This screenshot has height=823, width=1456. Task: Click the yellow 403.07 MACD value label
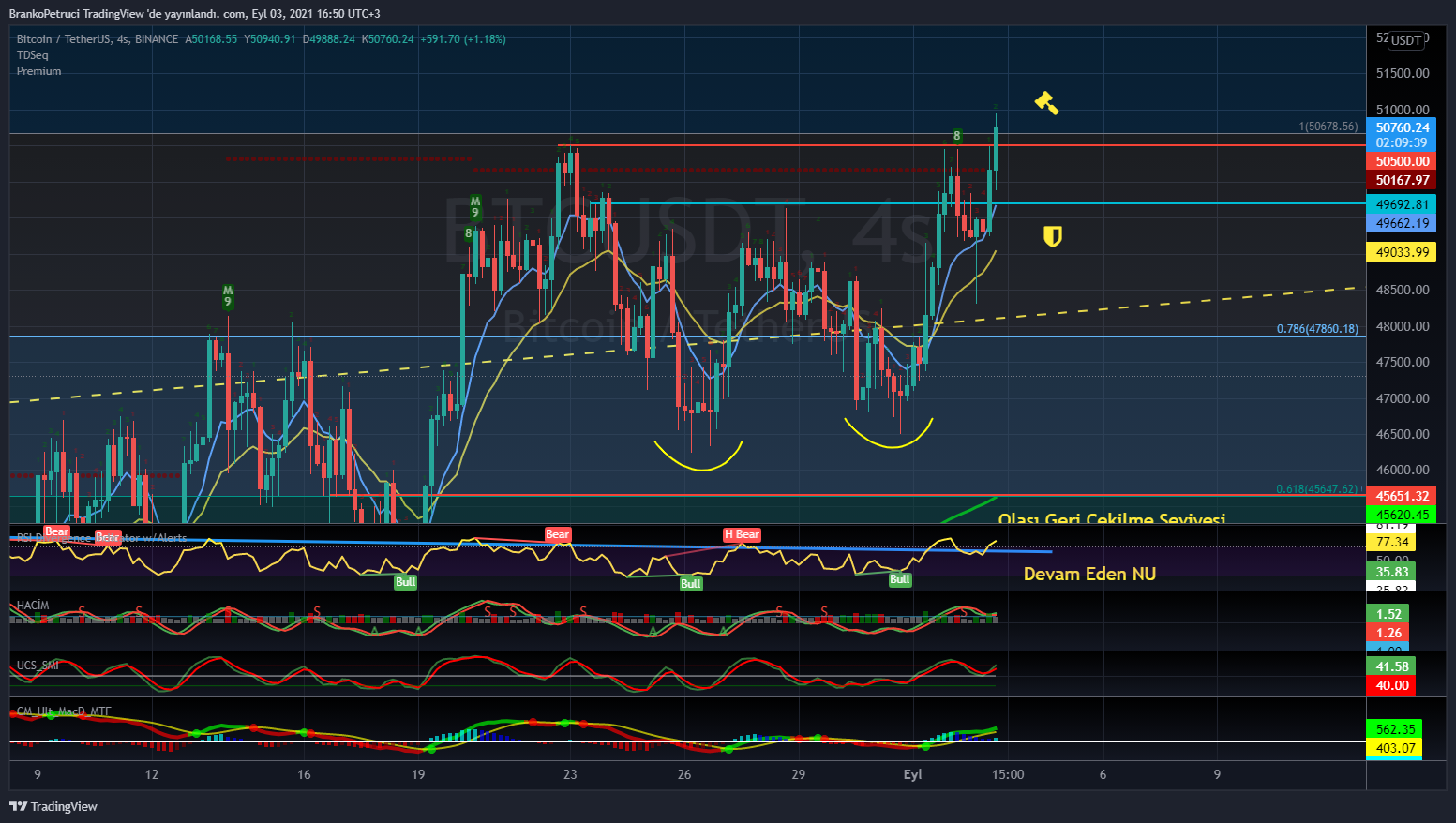1395,747
